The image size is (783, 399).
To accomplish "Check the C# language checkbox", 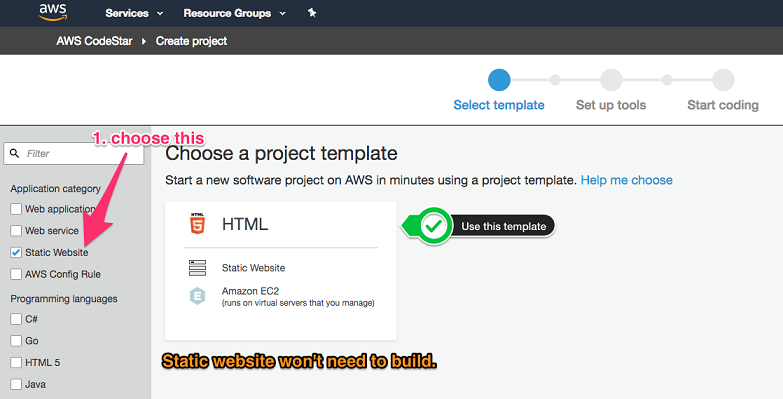I will [x=16, y=319].
